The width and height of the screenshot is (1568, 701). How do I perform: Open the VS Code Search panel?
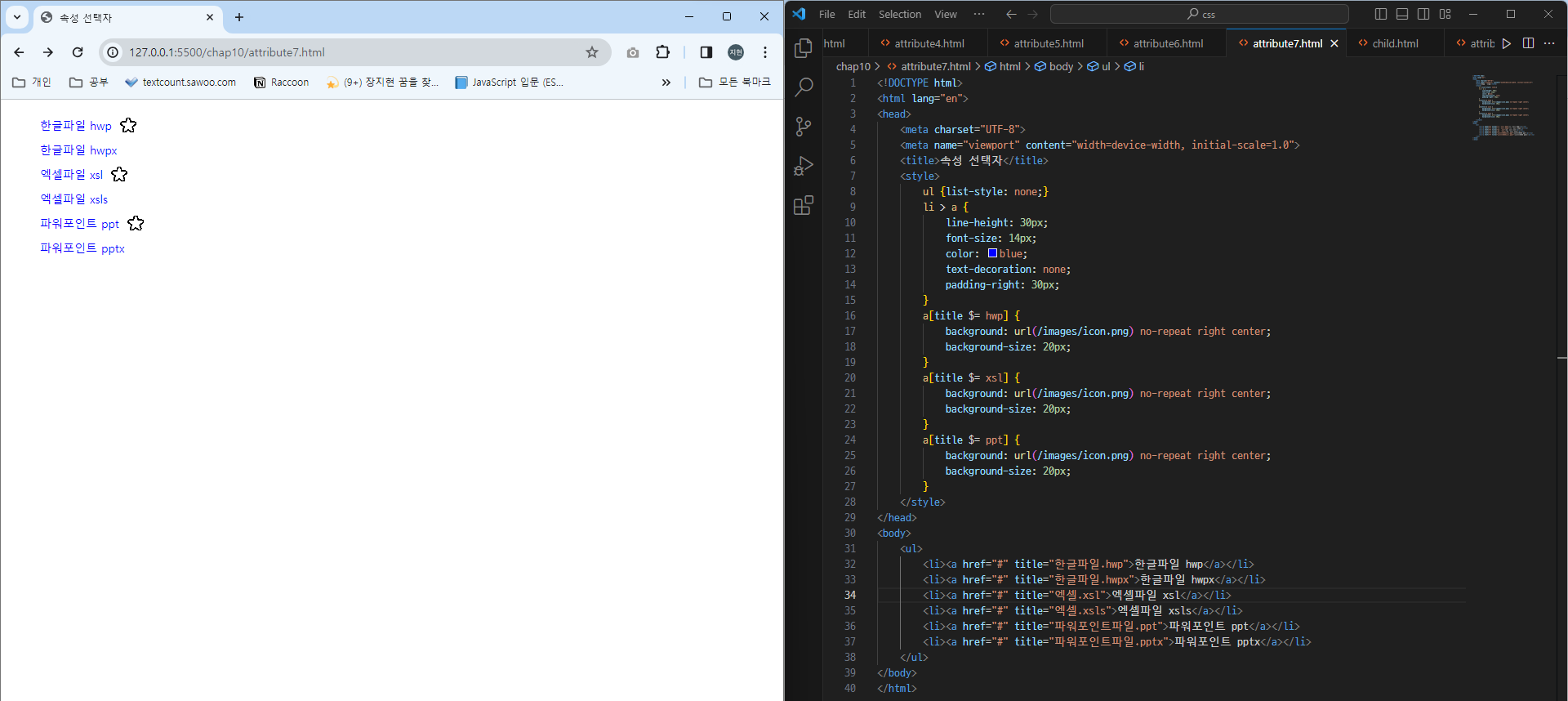click(x=804, y=87)
